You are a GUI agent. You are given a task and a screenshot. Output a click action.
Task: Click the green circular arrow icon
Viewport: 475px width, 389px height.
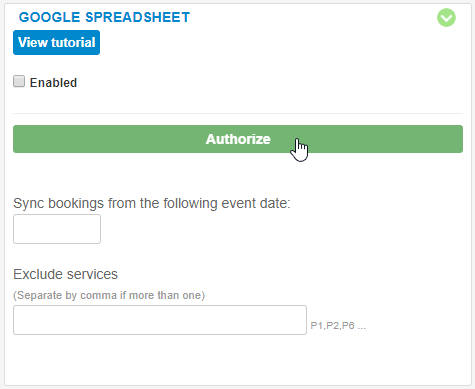coord(446,18)
